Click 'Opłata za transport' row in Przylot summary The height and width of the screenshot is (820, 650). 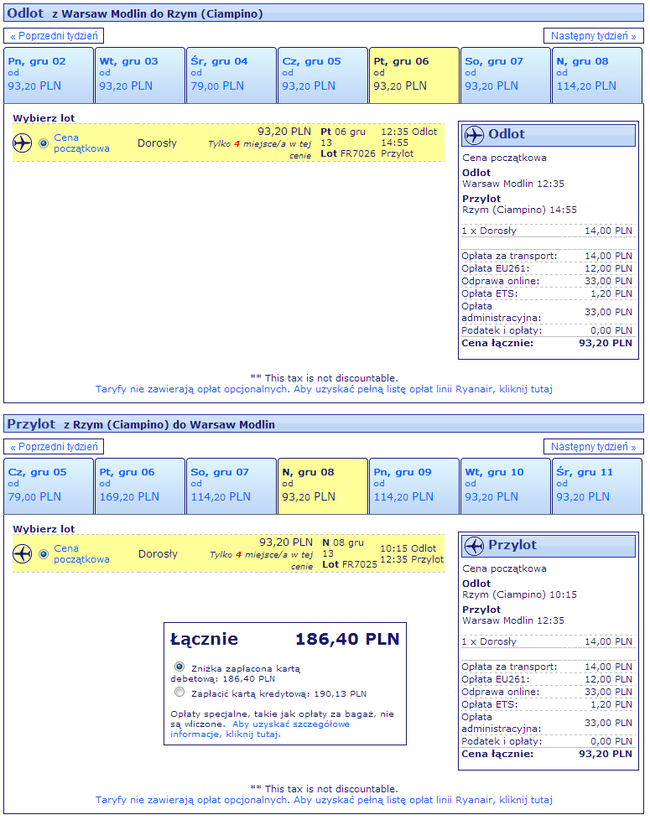pyautogui.click(x=547, y=667)
